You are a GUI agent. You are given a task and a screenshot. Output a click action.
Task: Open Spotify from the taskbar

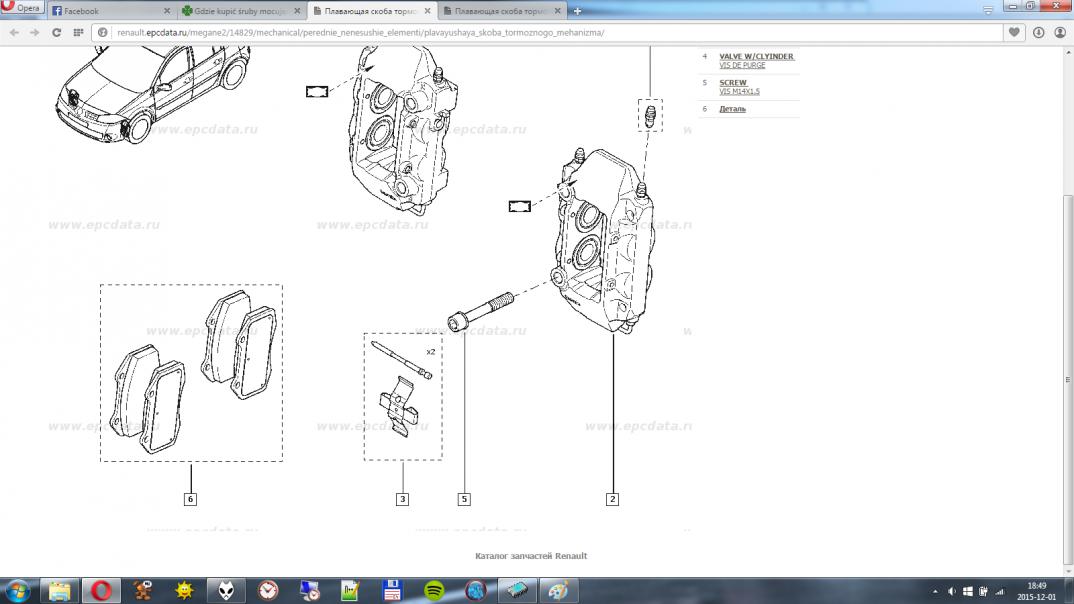pyautogui.click(x=434, y=590)
